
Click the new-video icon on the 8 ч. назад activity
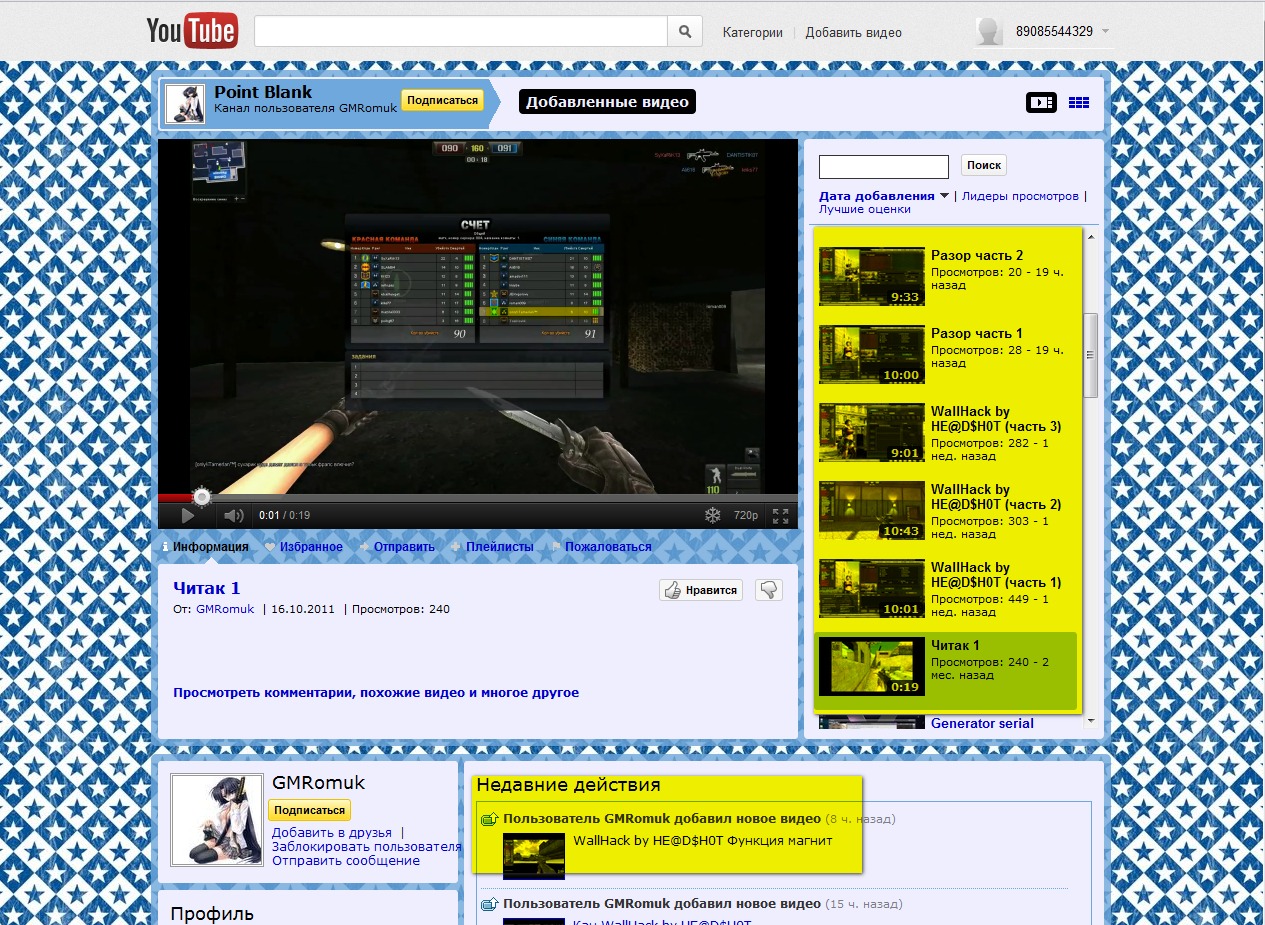click(489, 819)
